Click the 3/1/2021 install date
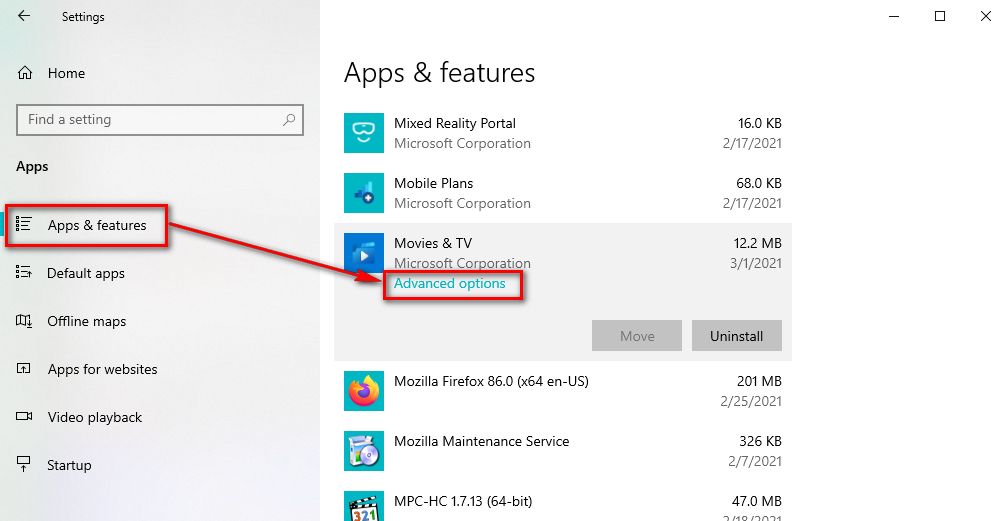Image resolution: width=1000 pixels, height=521 pixels. tap(756, 263)
